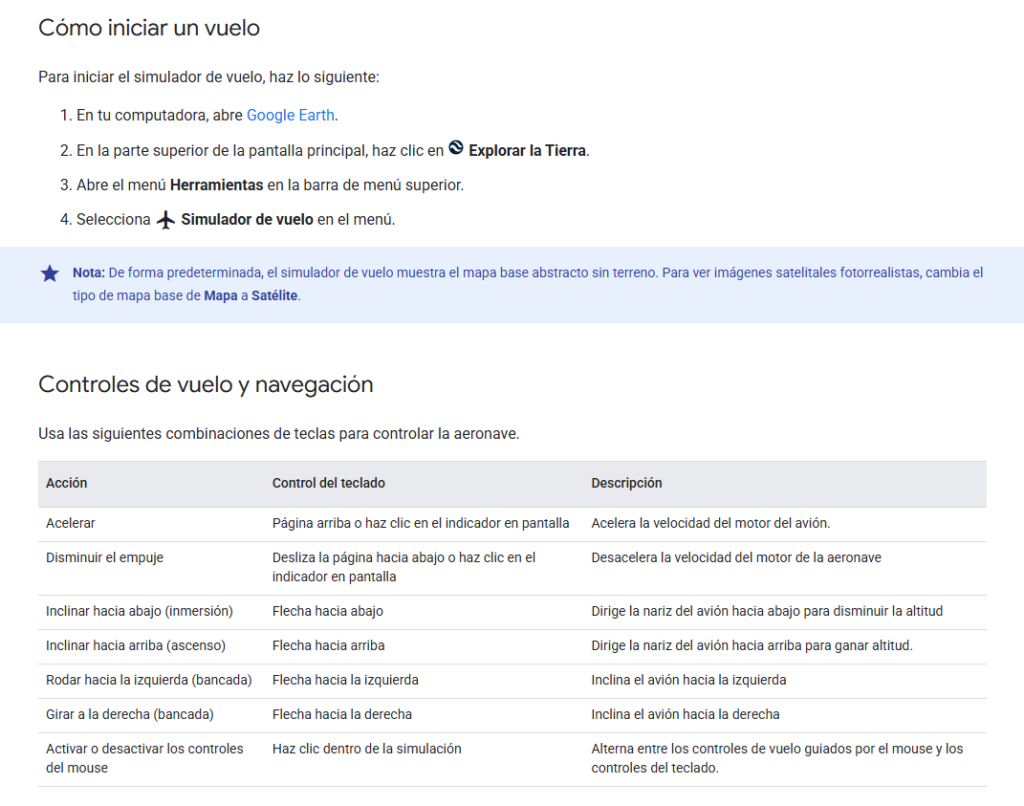Click the Flecha hacia abajo cell

[327, 611]
